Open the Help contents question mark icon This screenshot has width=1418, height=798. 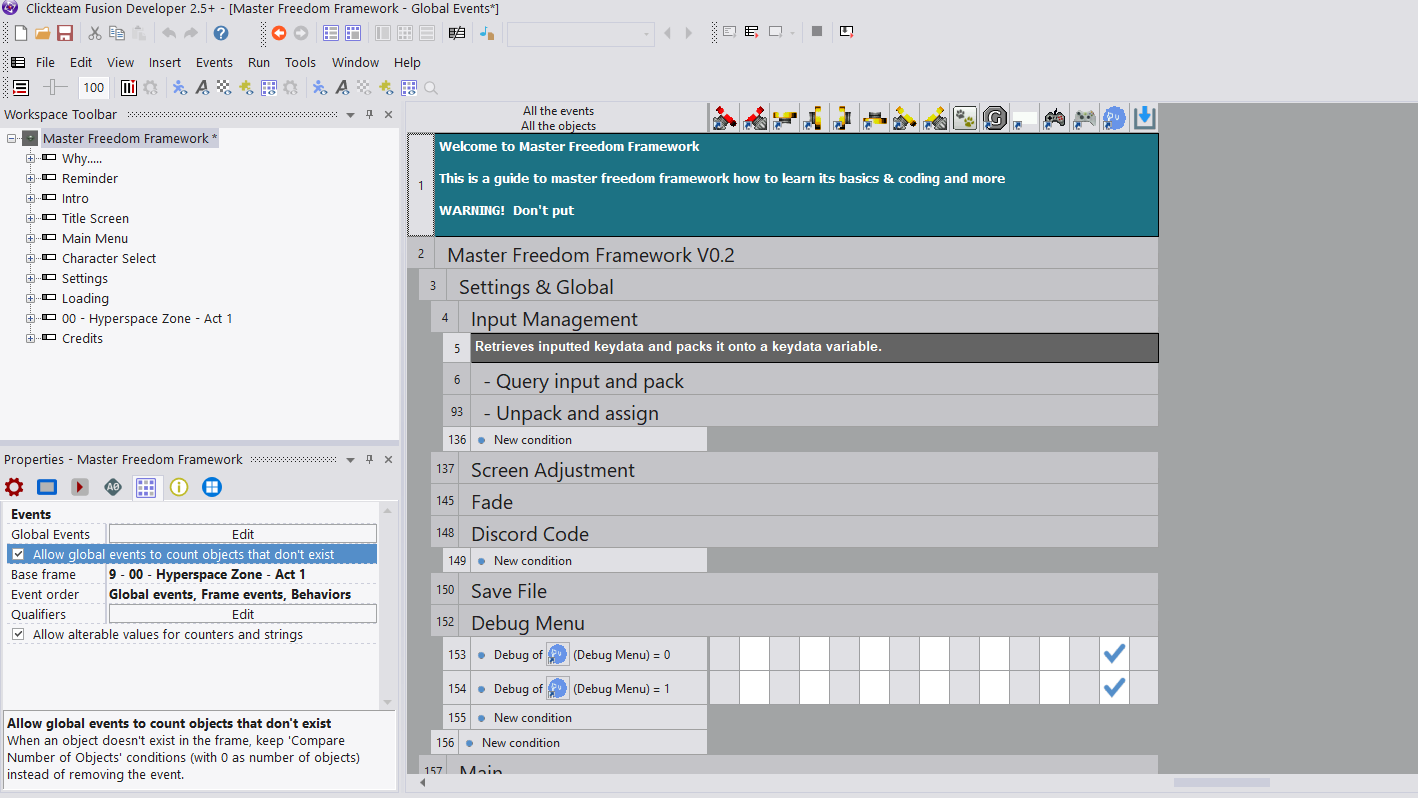point(221,33)
